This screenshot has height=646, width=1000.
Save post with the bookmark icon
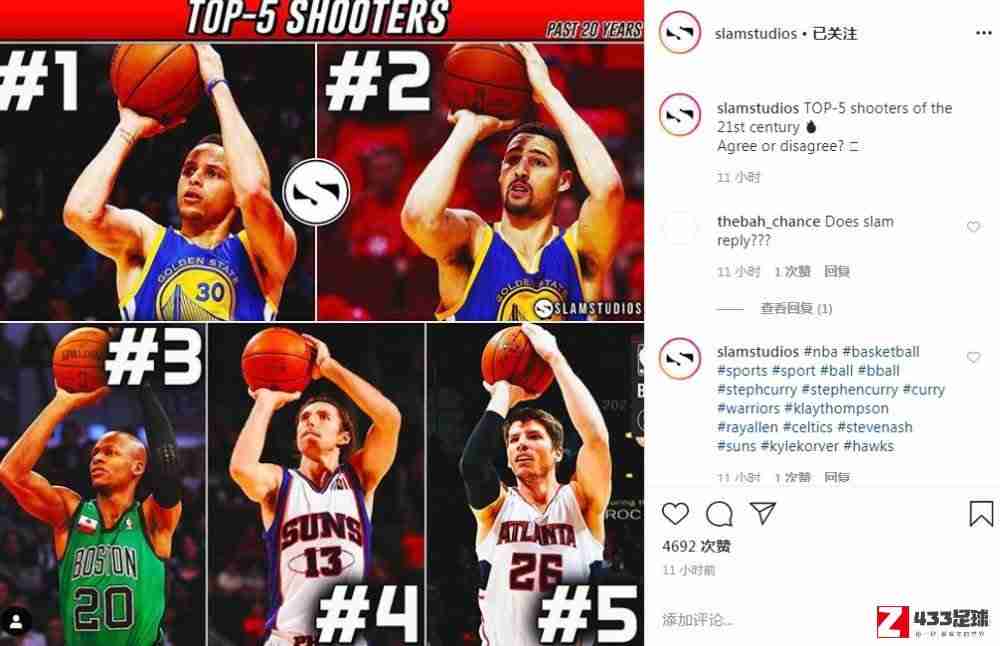pyautogui.click(x=981, y=513)
